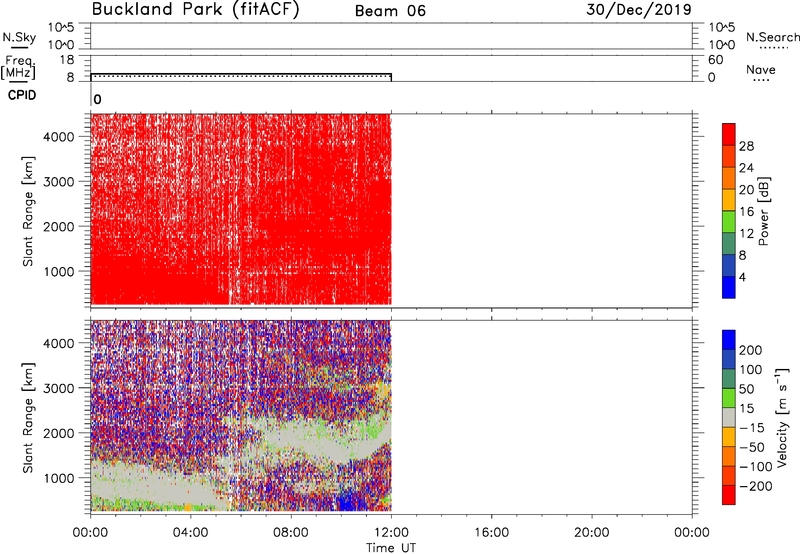Screen dimensions: 800x554
Task: Click the red below −200 velocity swatch
Action: (x=729, y=495)
